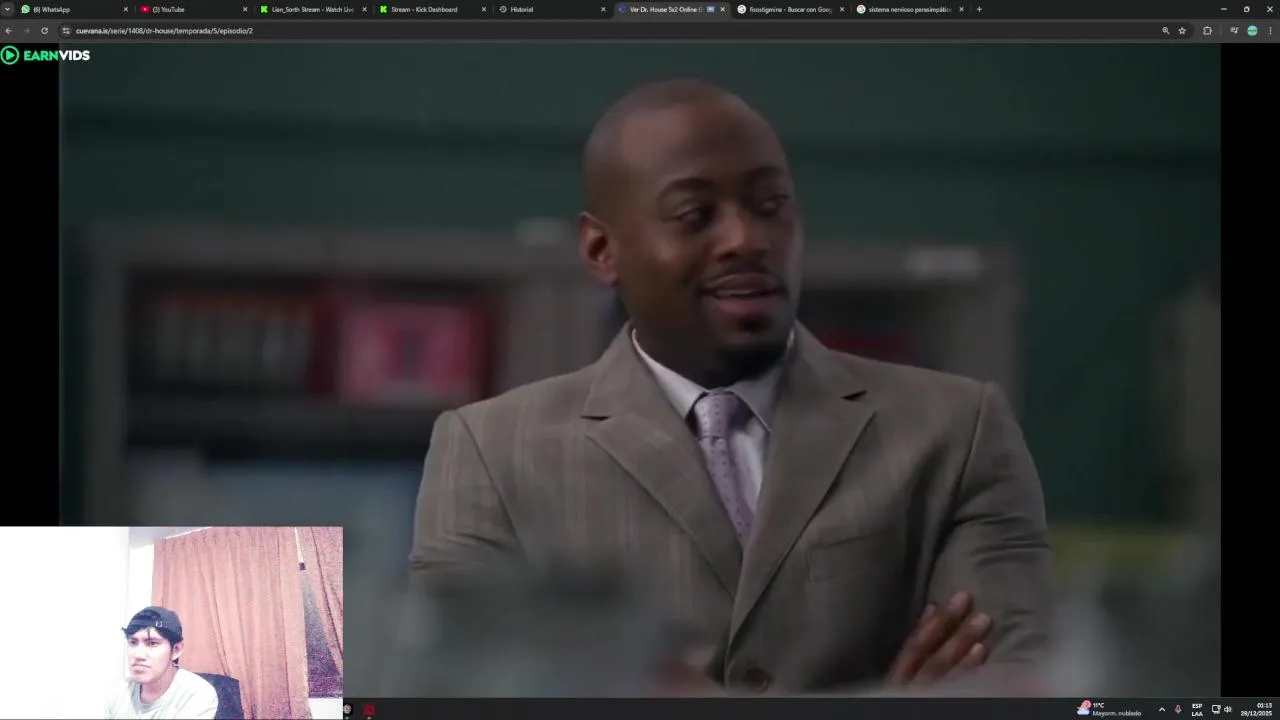Close the fisostigmine search tab

click(x=842, y=9)
